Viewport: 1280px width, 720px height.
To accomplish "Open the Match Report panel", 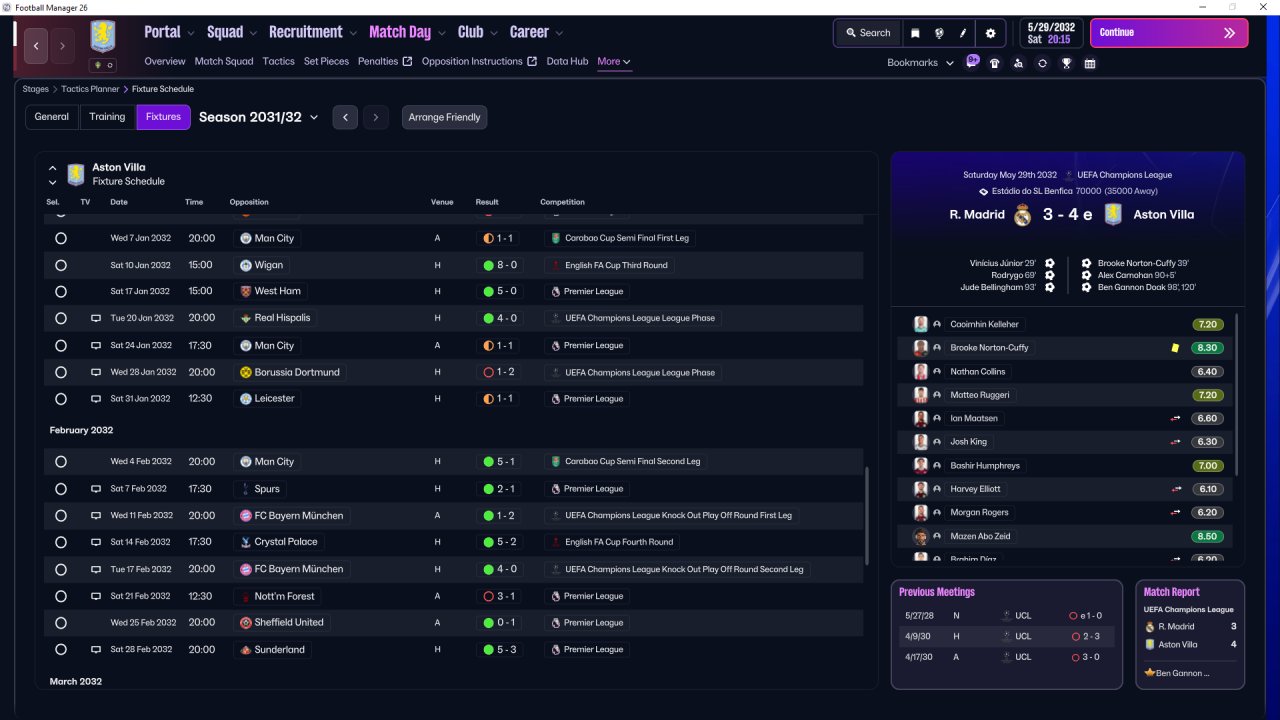I will (1190, 635).
